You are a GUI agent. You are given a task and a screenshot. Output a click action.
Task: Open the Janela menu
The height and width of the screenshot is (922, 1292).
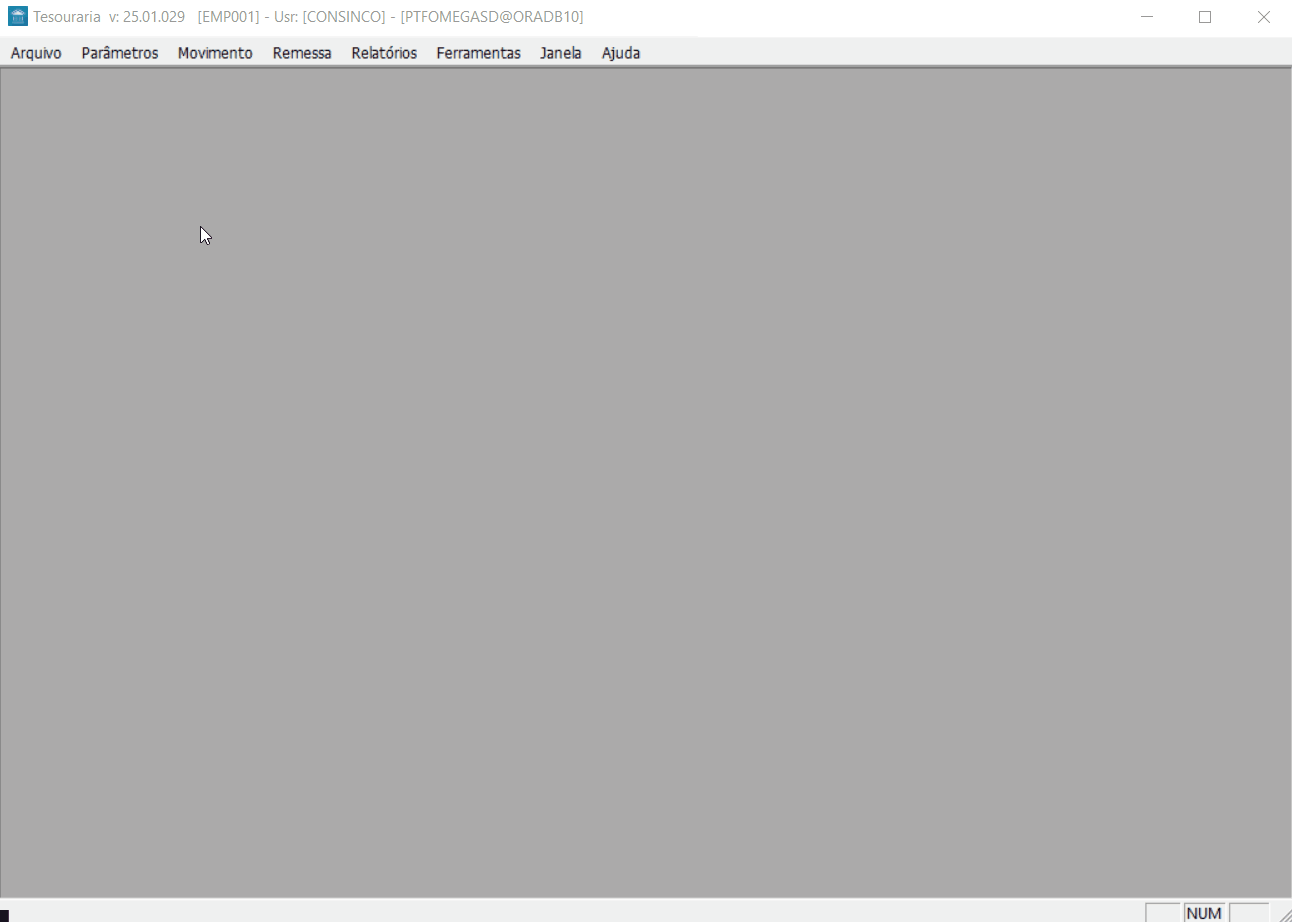pos(560,53)
